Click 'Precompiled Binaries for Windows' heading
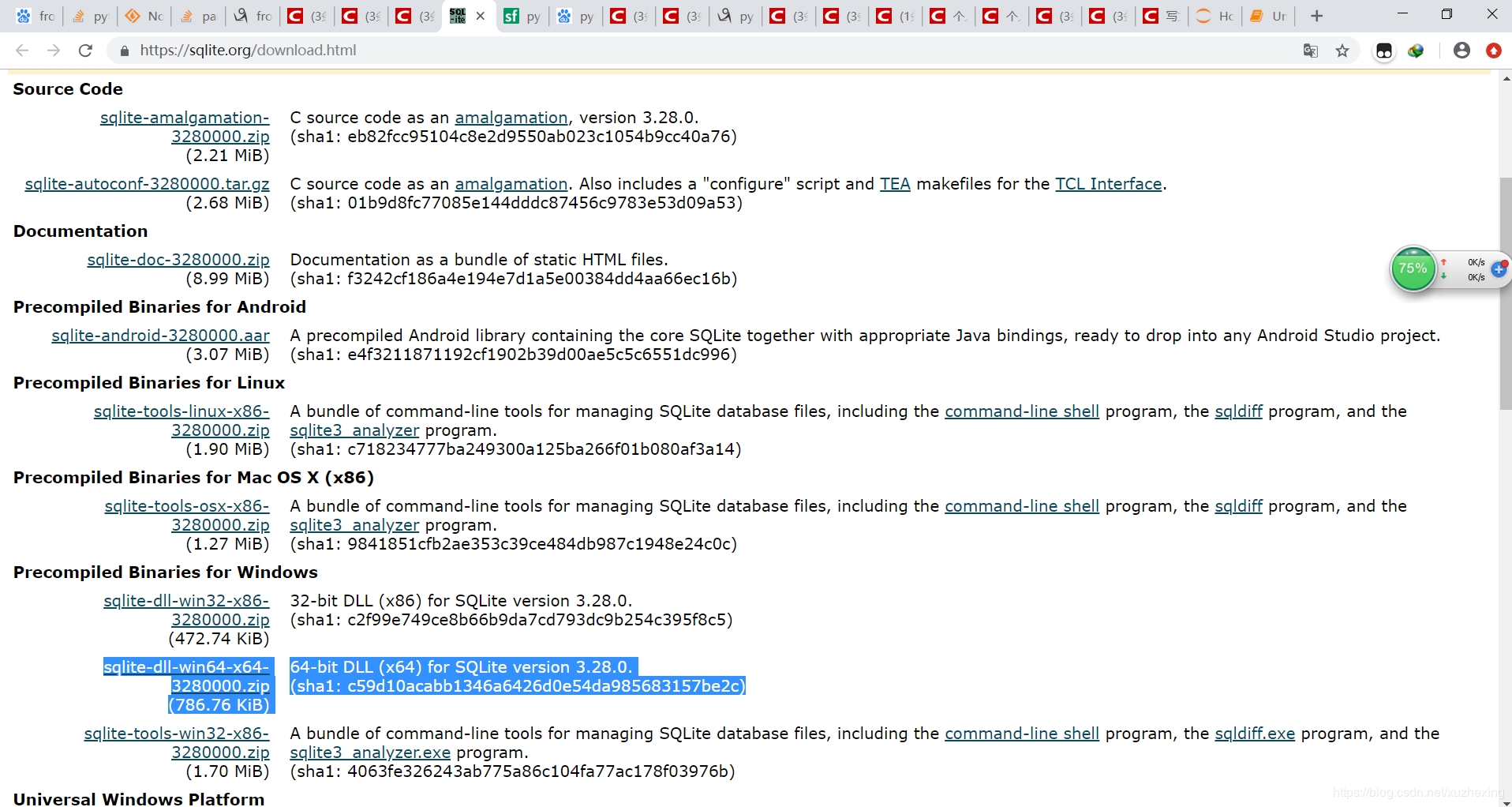Viewport: 1512px width, 807px height. [x=166, y=572]
